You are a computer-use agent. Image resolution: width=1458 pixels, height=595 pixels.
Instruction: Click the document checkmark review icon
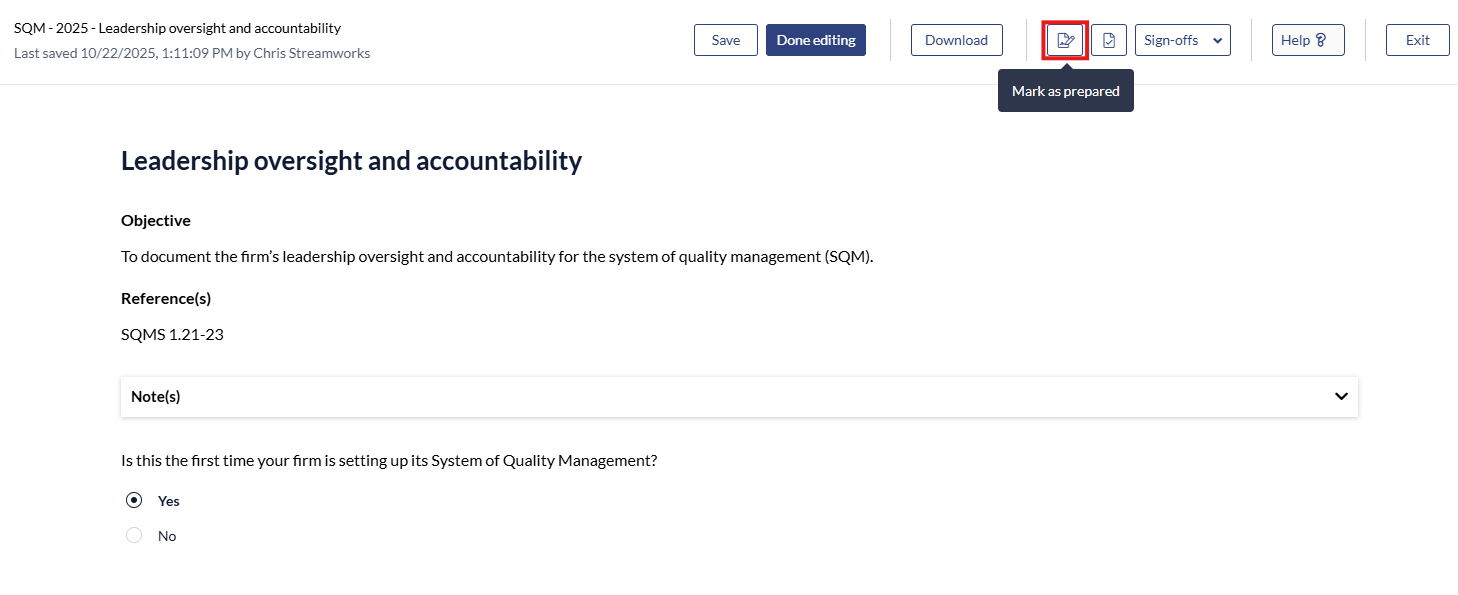tap(1109, 40)
